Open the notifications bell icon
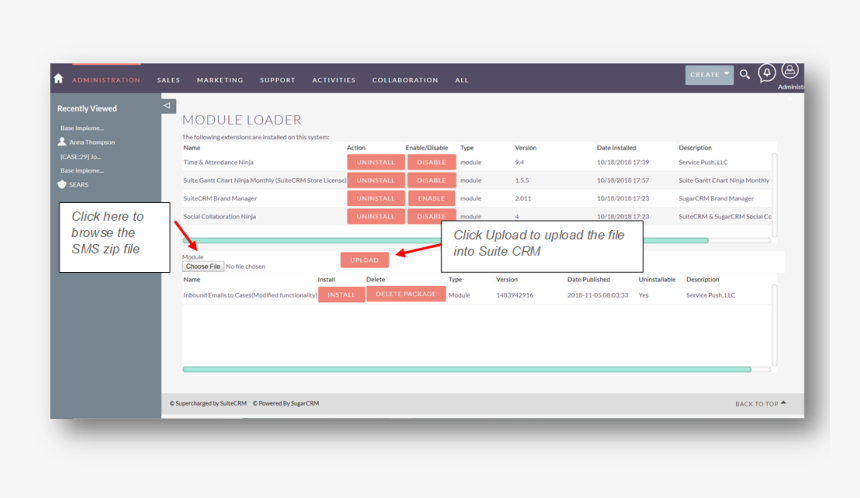 (x=767, y=73)
